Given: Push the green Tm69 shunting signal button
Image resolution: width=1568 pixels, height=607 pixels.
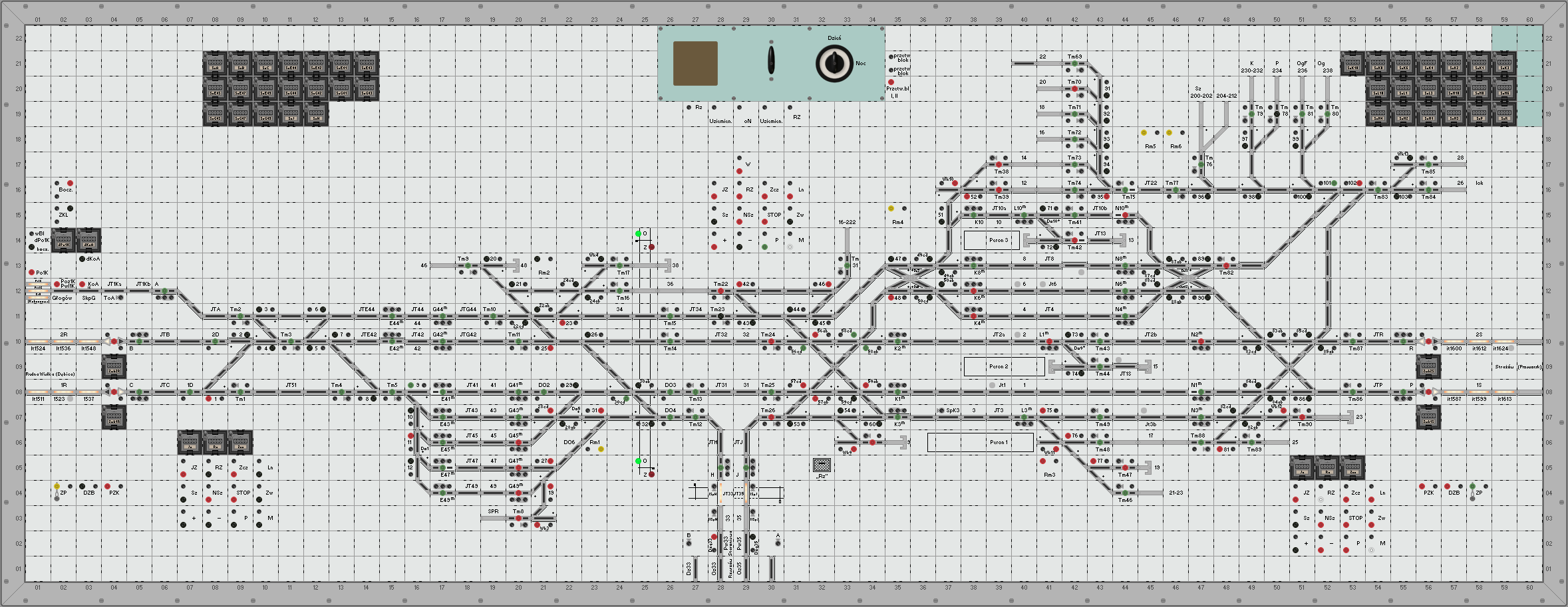Looking at the screenshot, I should (x=1074, y=64).
